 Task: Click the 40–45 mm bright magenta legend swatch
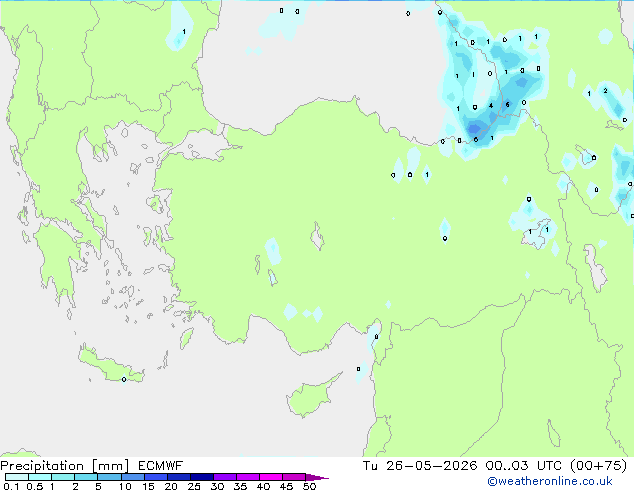coord(271,477)
